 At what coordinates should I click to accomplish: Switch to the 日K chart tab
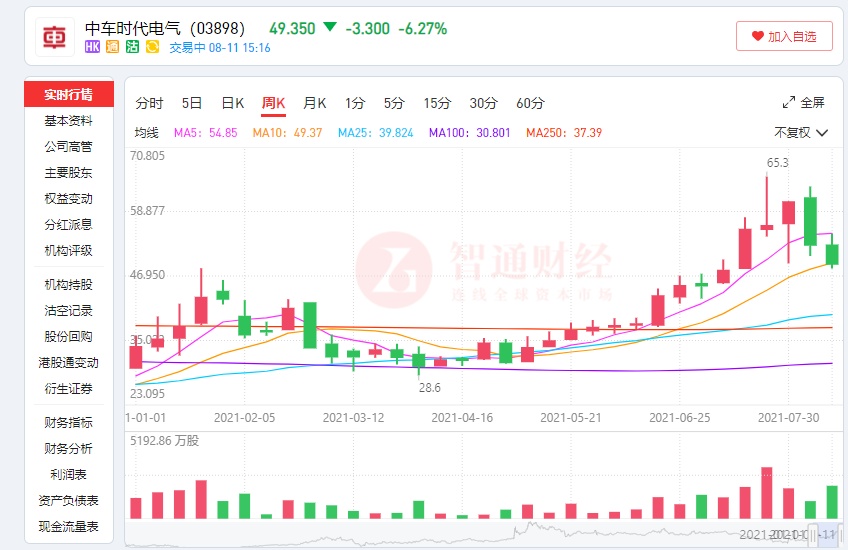[x=233, y=103]
